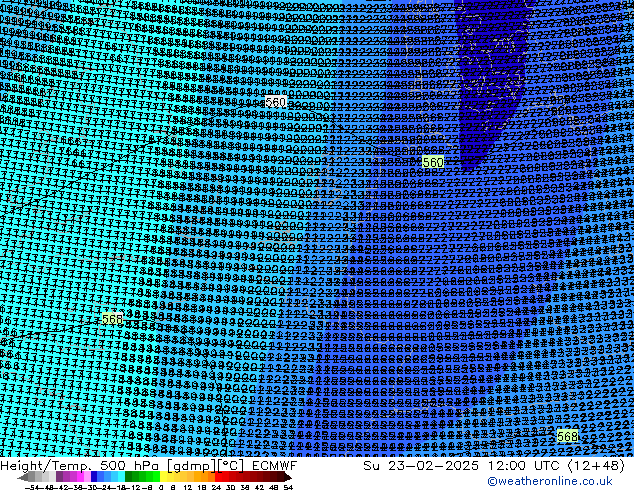
Task: Select the 568 height contour label
Action: (x=567, y=436)
